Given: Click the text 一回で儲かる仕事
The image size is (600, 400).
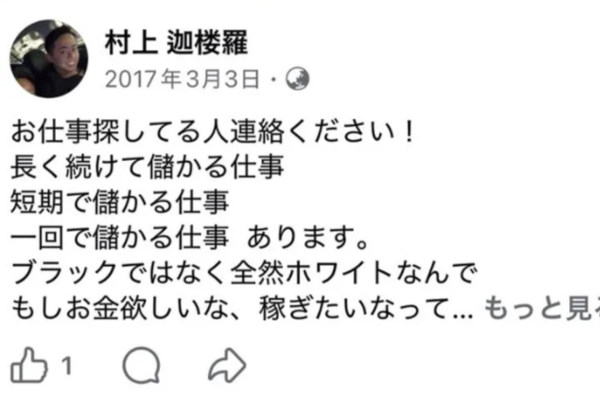Looking at the screenshot, I should [120, 238].
